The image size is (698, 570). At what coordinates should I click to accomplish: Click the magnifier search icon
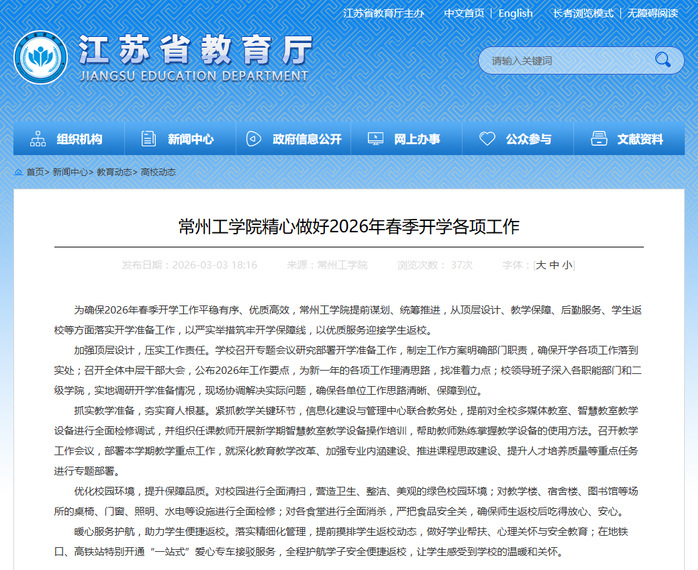pyautogui.click(x=662, y=61)
